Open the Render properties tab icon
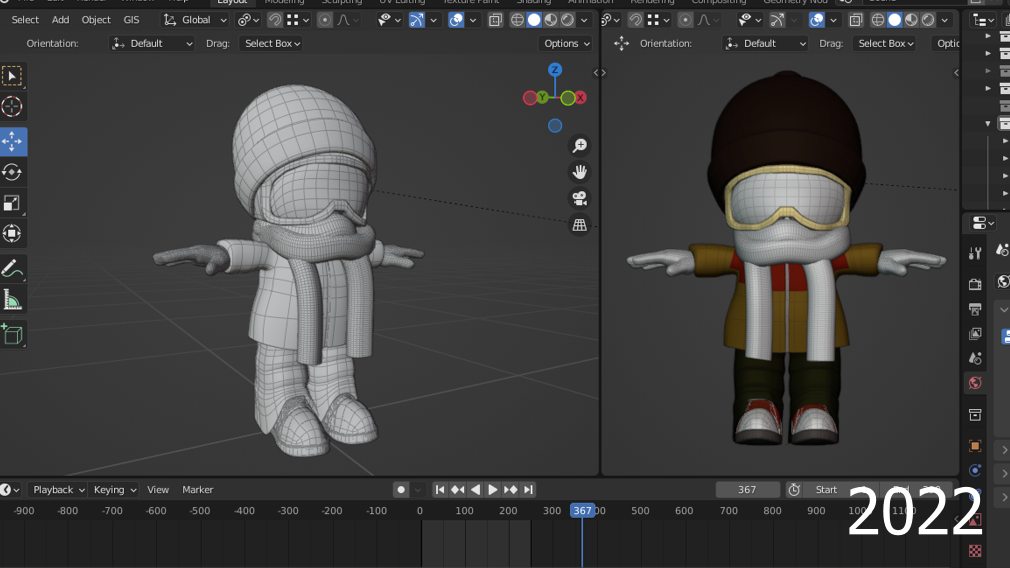The image size is (1010, 568). click(x=975, y=284)
